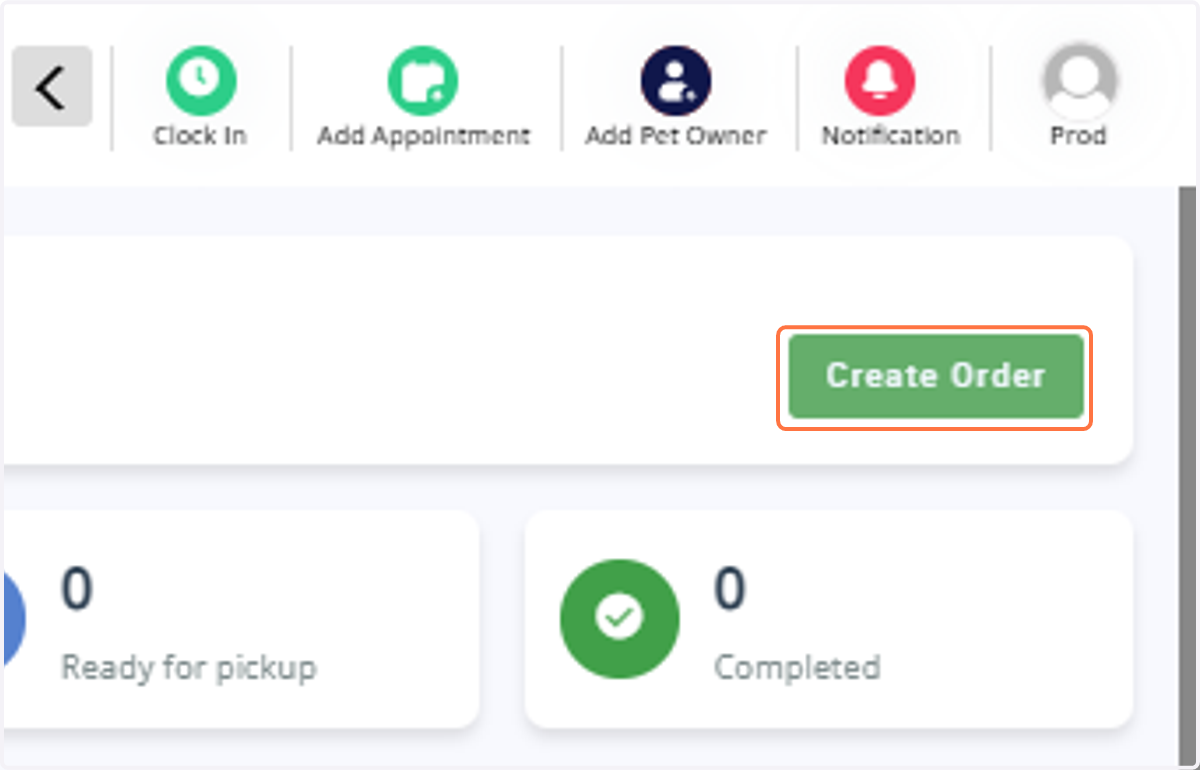Select the Ready for pickup card

[x=240, y=620]
